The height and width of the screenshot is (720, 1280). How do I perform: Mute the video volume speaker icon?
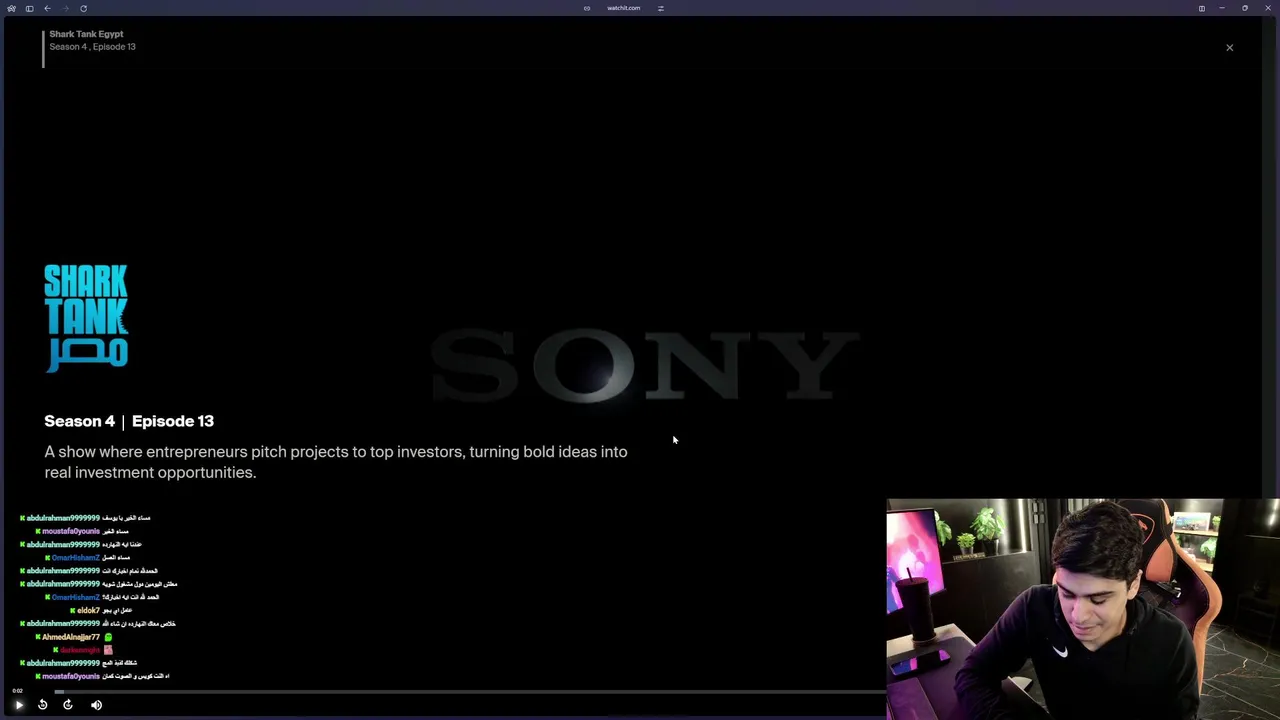(96, 705)
